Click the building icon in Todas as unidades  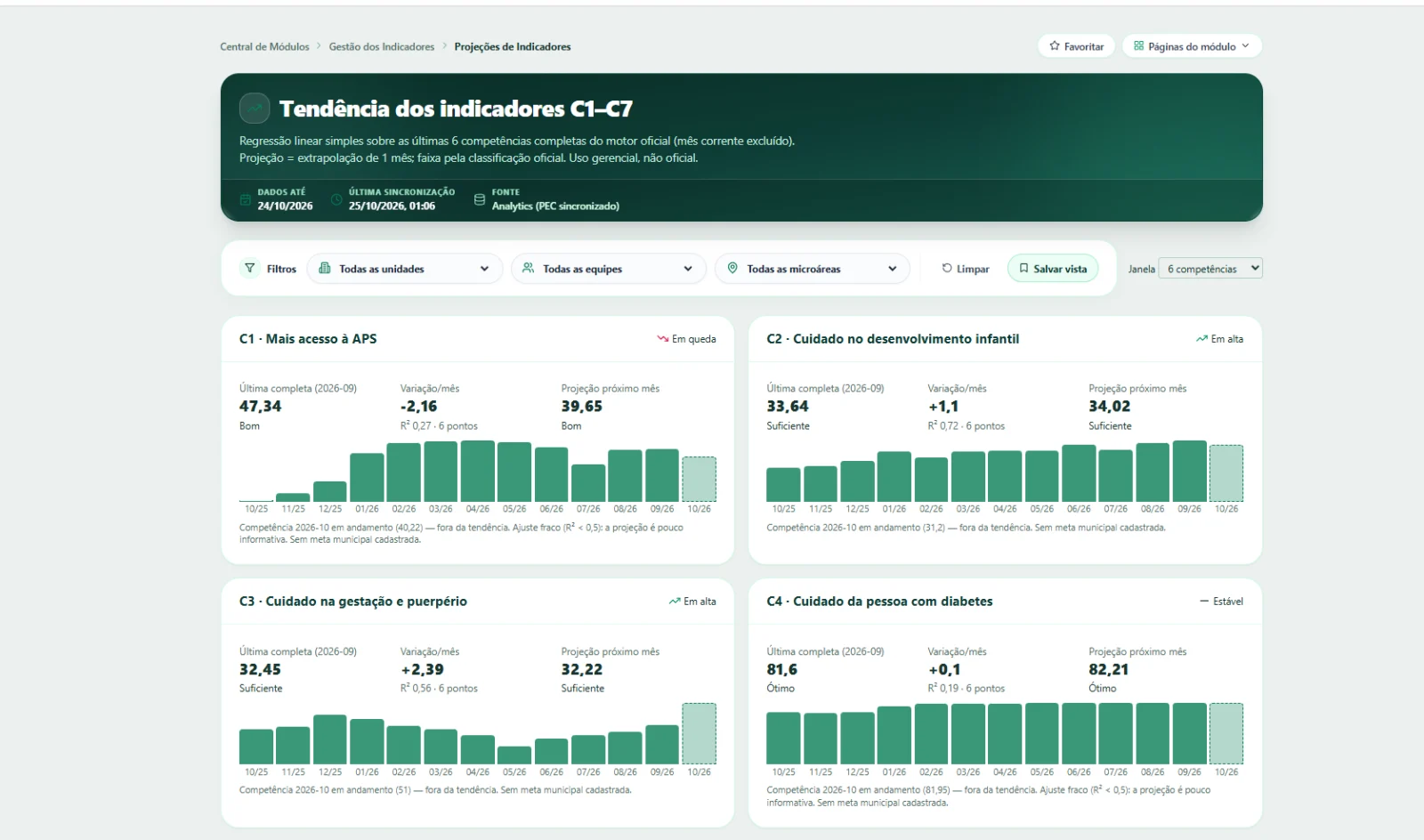click(325, 269)
